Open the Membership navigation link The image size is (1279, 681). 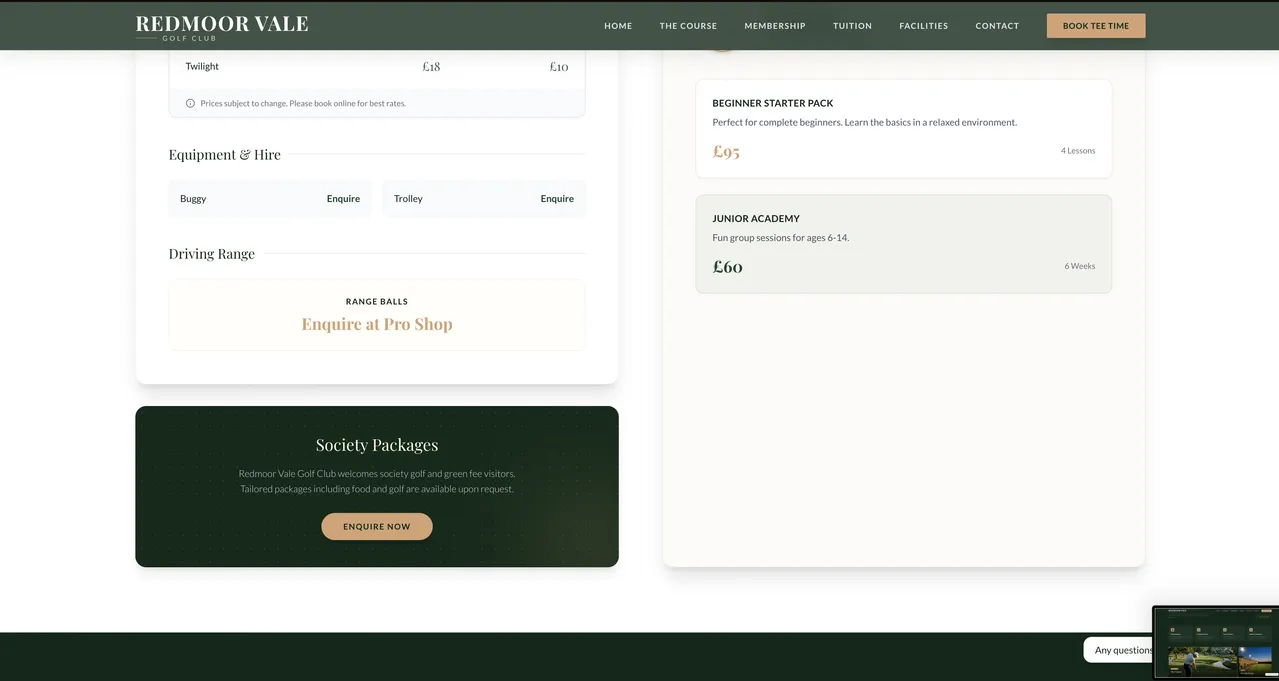click(x=774, y=26)
